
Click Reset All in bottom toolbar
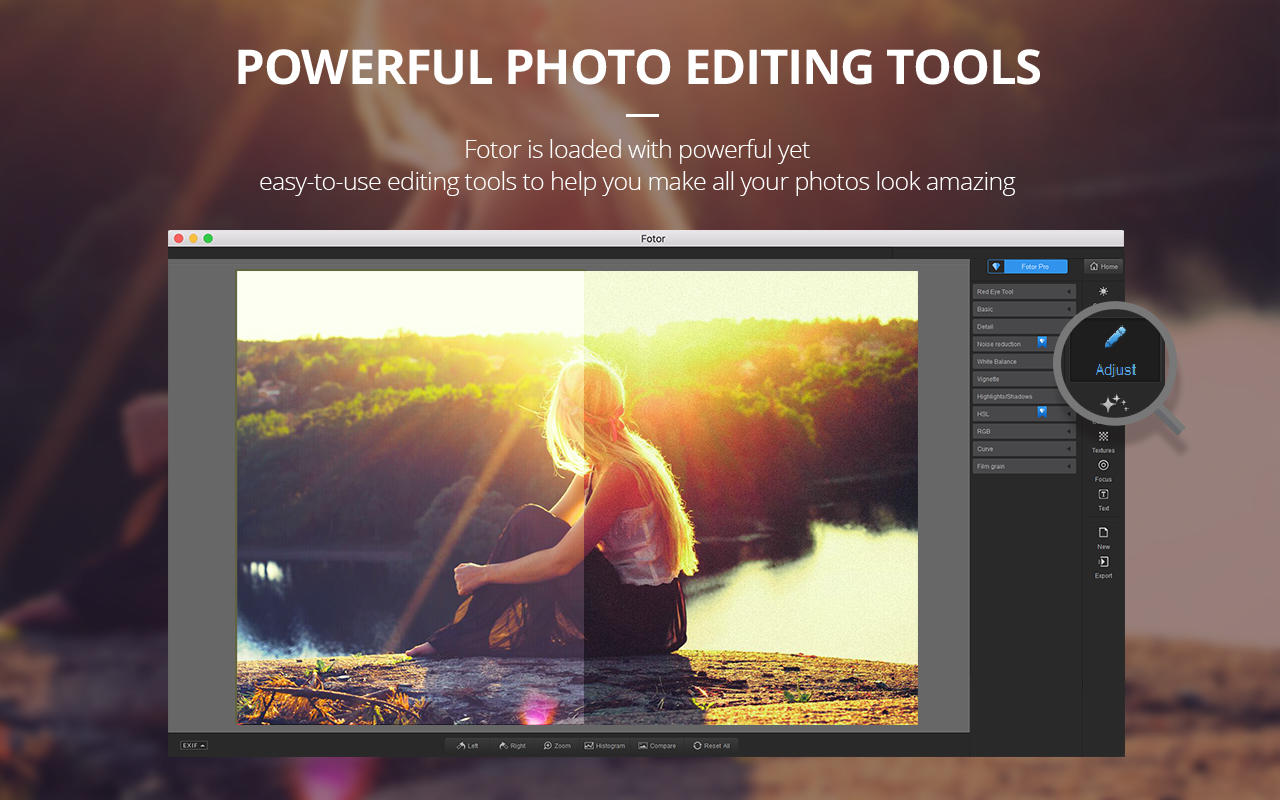(711, 745)
